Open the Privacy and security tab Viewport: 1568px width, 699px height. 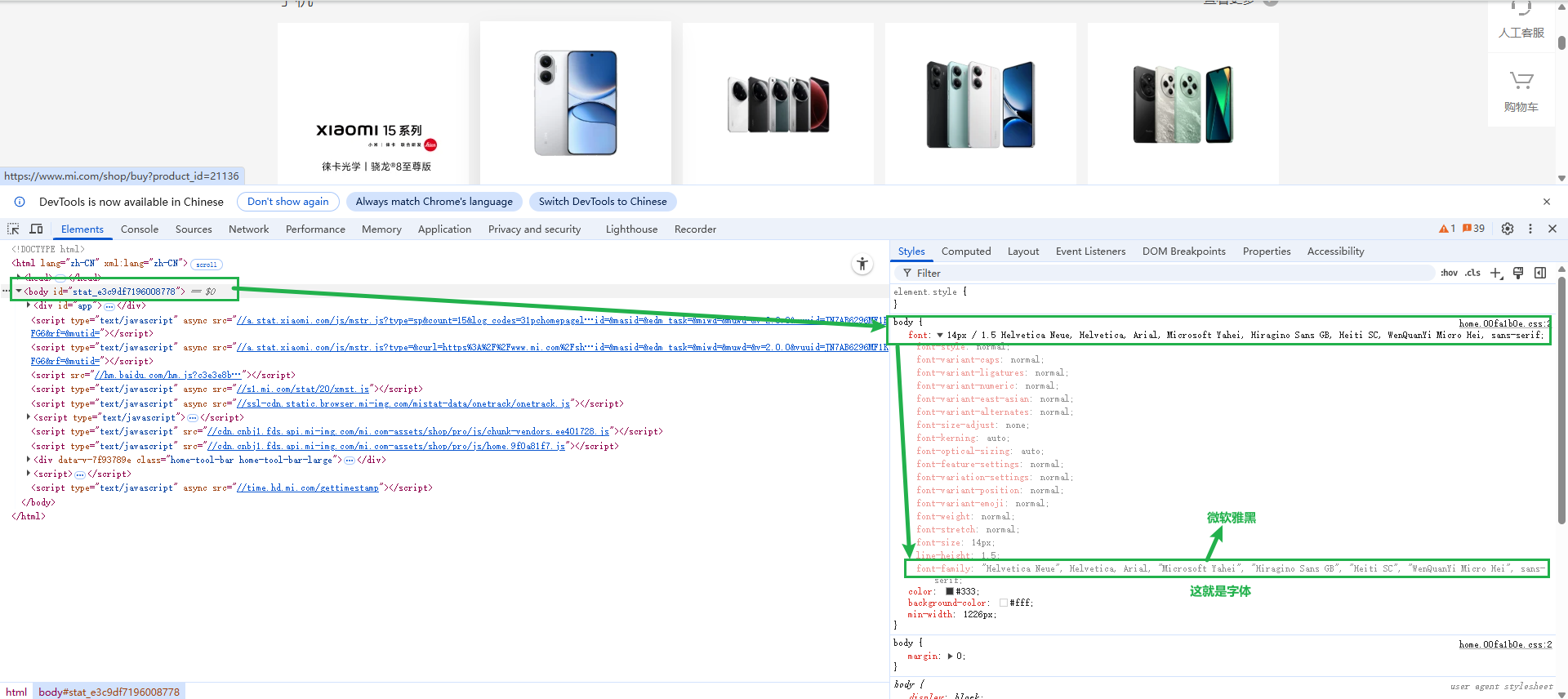coord(535,229)
